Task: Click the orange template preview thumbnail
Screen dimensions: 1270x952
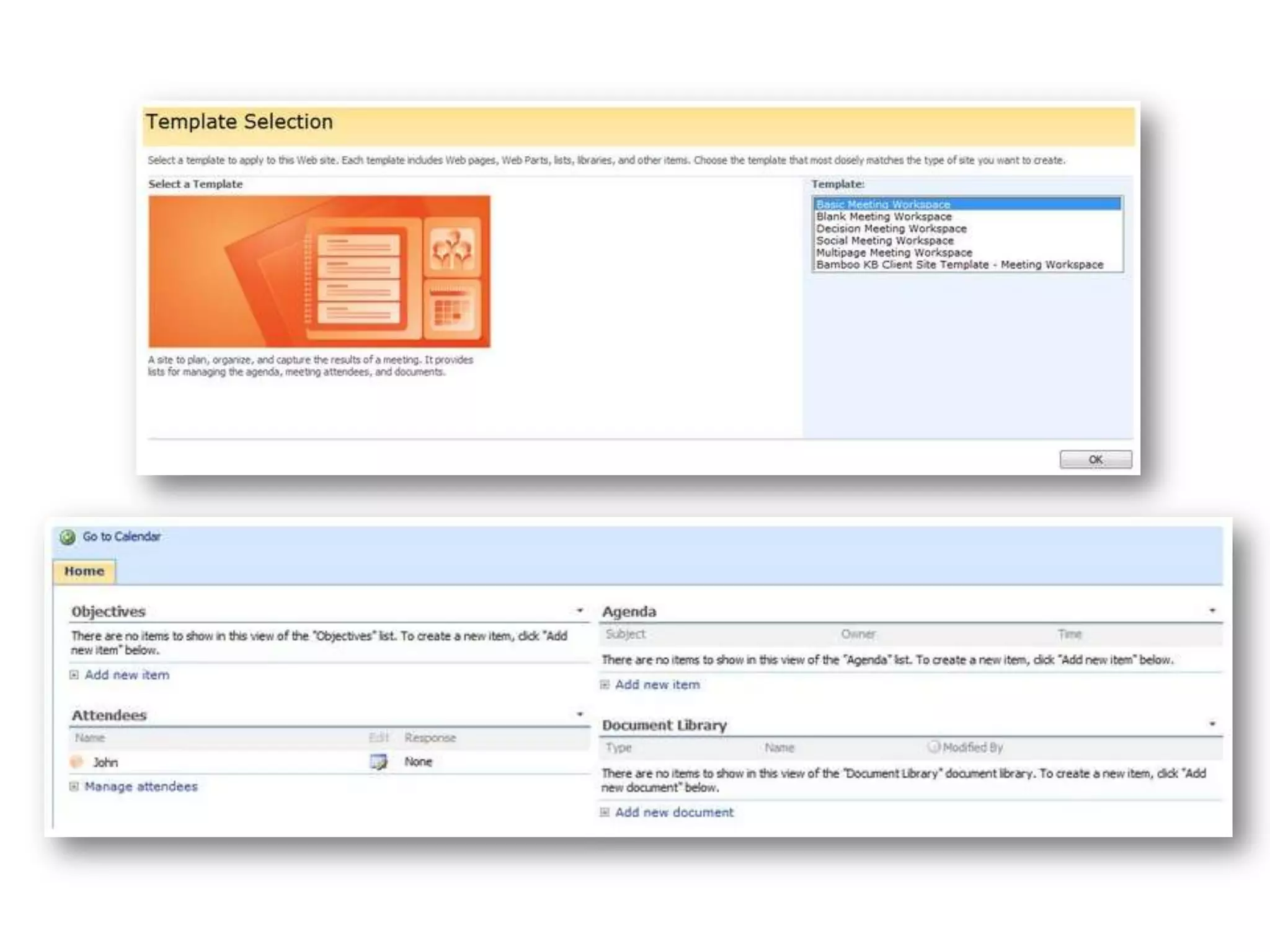Action: (x=319, y=271)
